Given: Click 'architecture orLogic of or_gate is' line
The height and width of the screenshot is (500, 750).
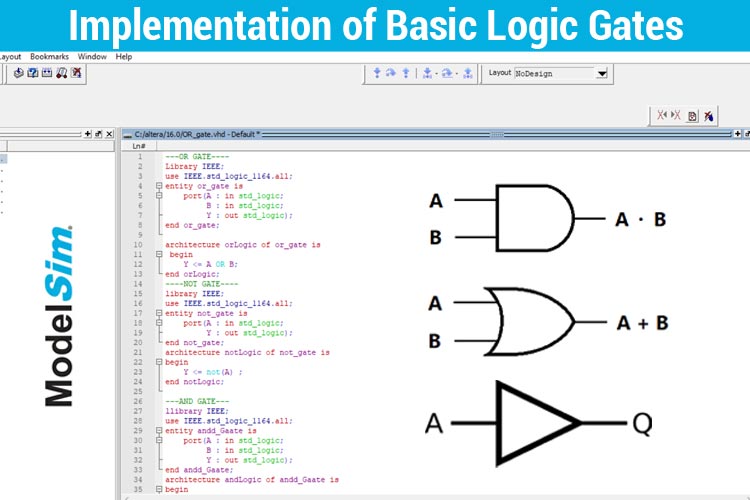Looking at the screenshot, I should pyautogui.click(x=243, y=244).
